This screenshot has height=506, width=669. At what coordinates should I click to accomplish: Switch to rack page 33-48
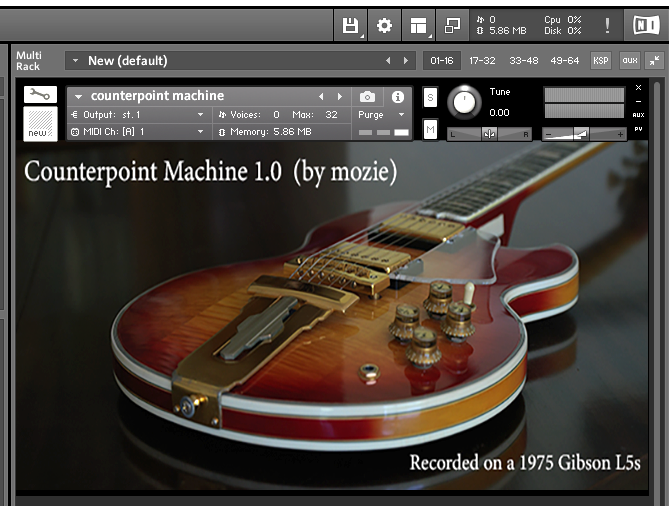click(524, 61)
